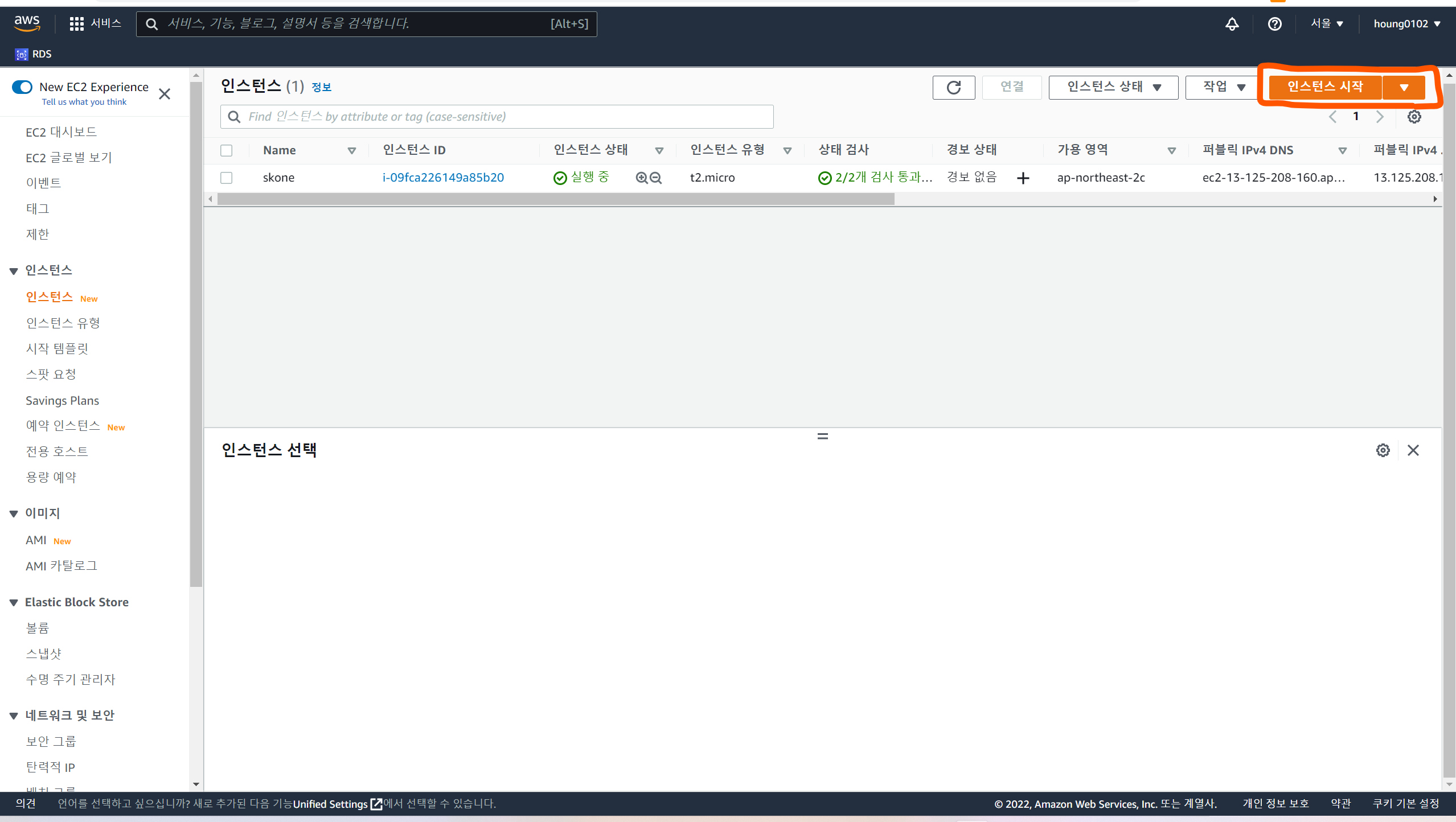The width and height of the screenshot is (1456, 822).
Task: Open the help question mark icon
Action: point(1274,23)
